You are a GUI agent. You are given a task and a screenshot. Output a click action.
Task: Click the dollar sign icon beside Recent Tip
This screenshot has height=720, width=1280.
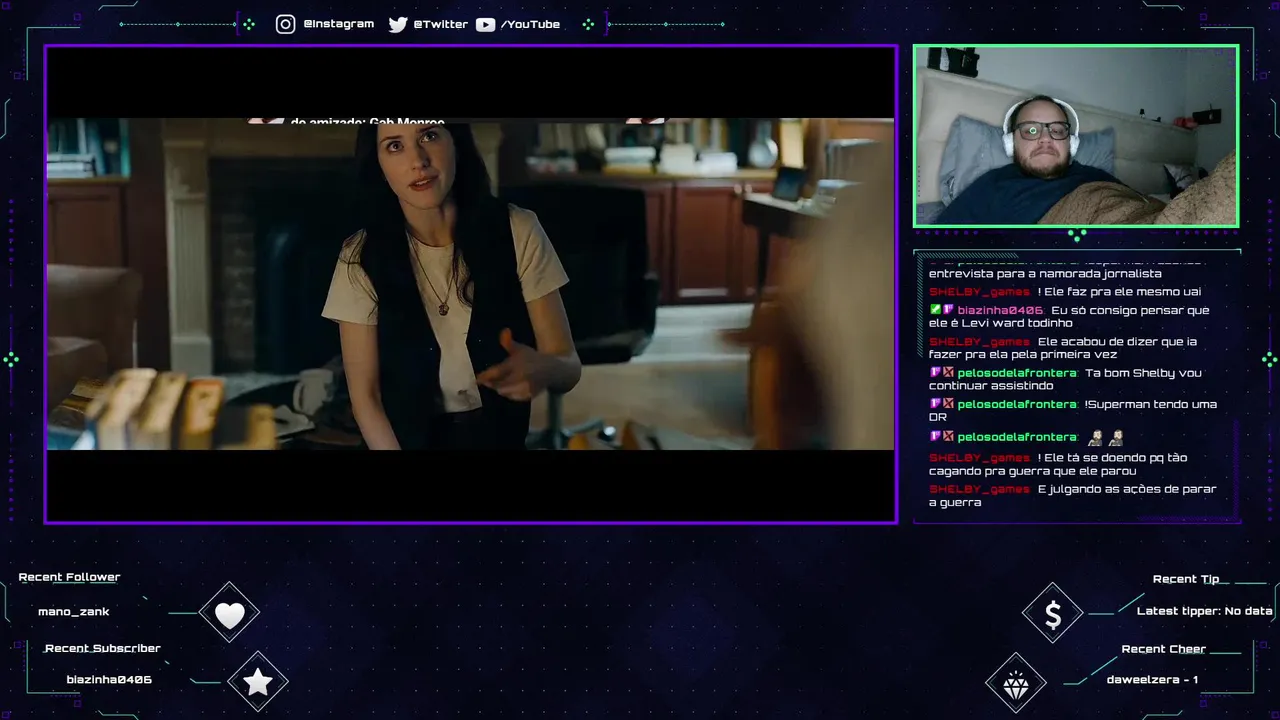(x=1052, y=614)
